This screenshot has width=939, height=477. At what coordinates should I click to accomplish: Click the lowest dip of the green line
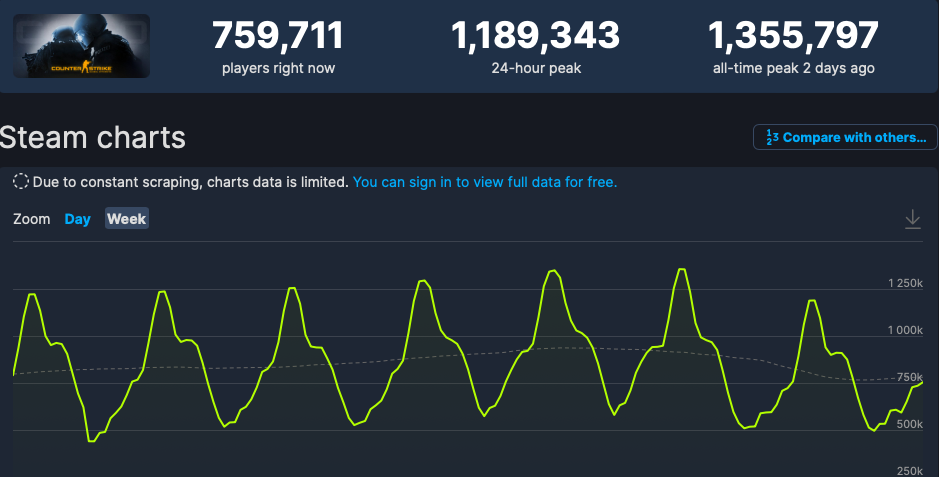click(91, 440)
